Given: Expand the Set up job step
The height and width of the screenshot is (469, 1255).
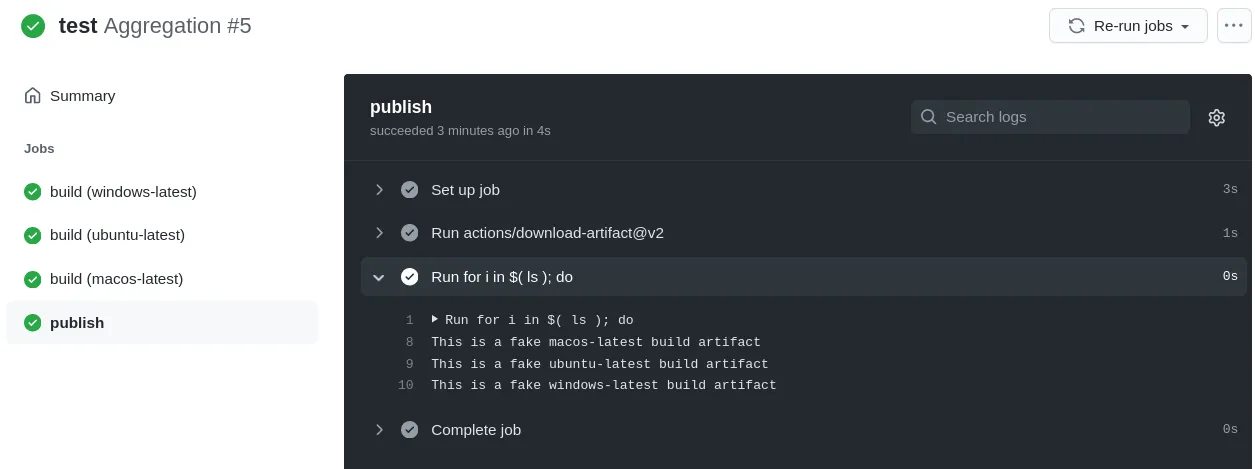Looking at the screenshot, I should (x=379, y=190).
